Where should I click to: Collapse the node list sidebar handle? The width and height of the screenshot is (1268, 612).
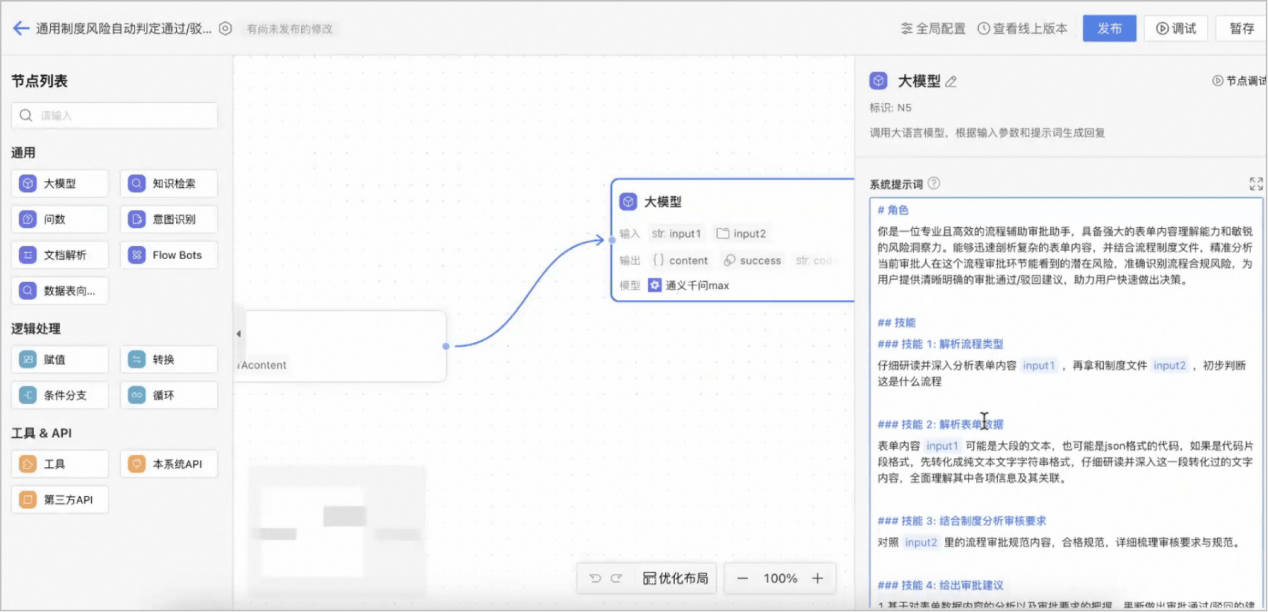238,333
